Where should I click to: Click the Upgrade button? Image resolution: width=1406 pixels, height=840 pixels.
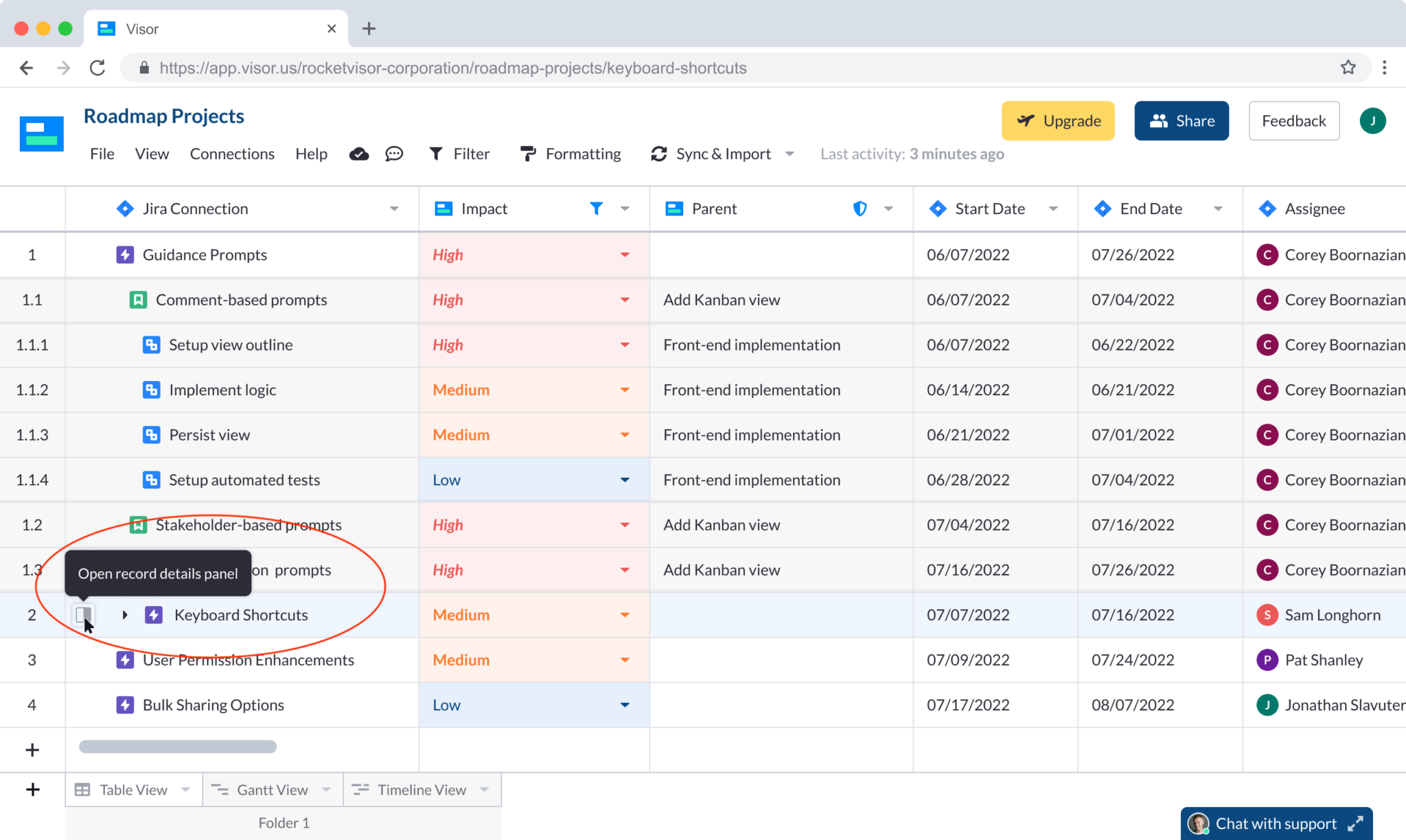1058,121
